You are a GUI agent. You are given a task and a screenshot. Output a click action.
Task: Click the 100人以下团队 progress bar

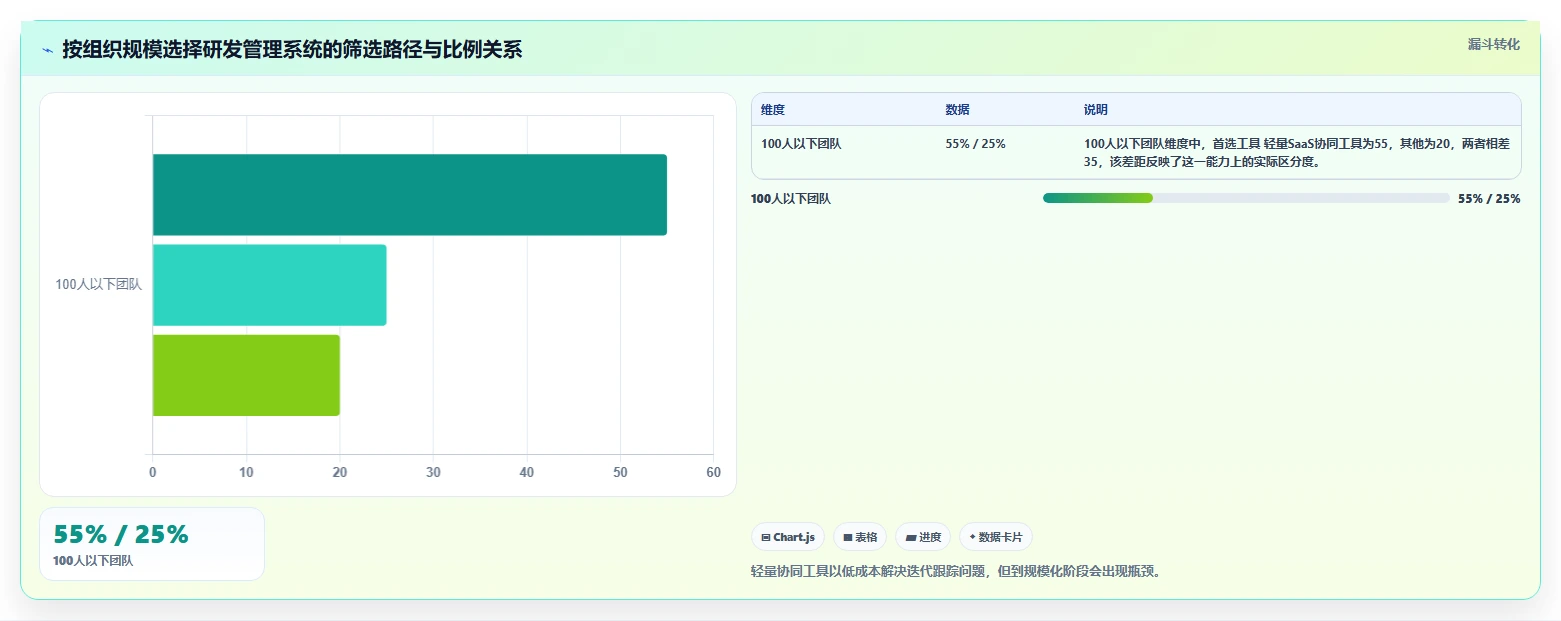pyautogui.click(x=1246, y=198)
